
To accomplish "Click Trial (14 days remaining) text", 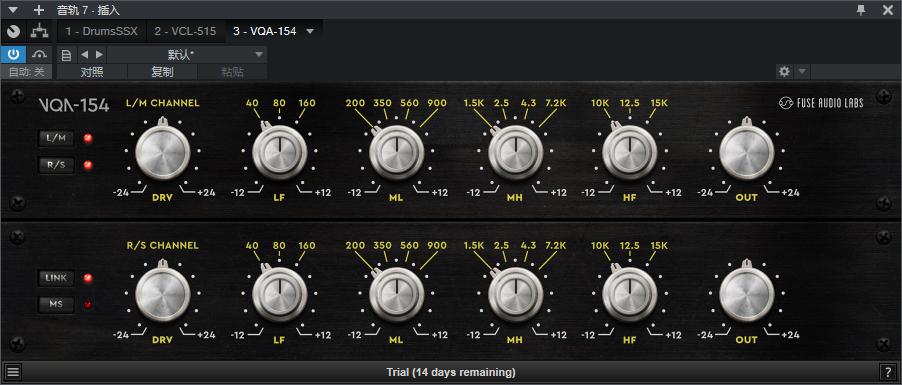I will click(x=451, y=372).
